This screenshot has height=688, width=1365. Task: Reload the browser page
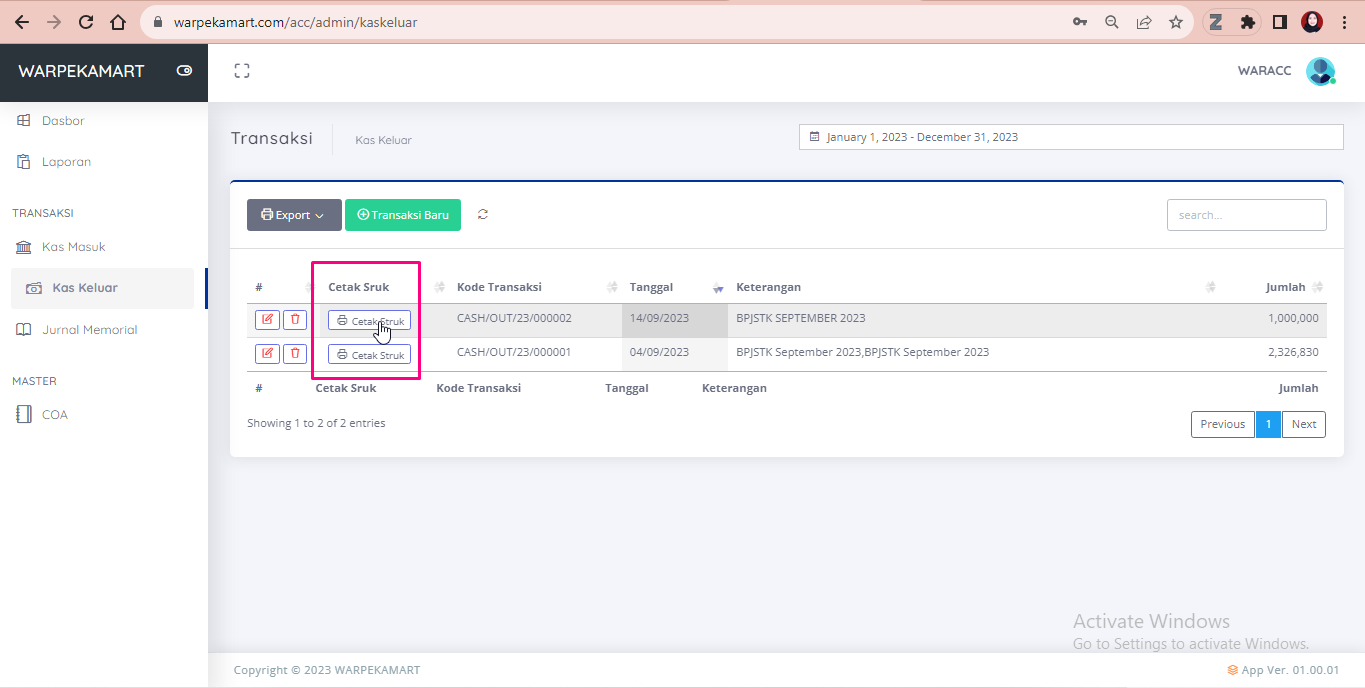(86, 22)
